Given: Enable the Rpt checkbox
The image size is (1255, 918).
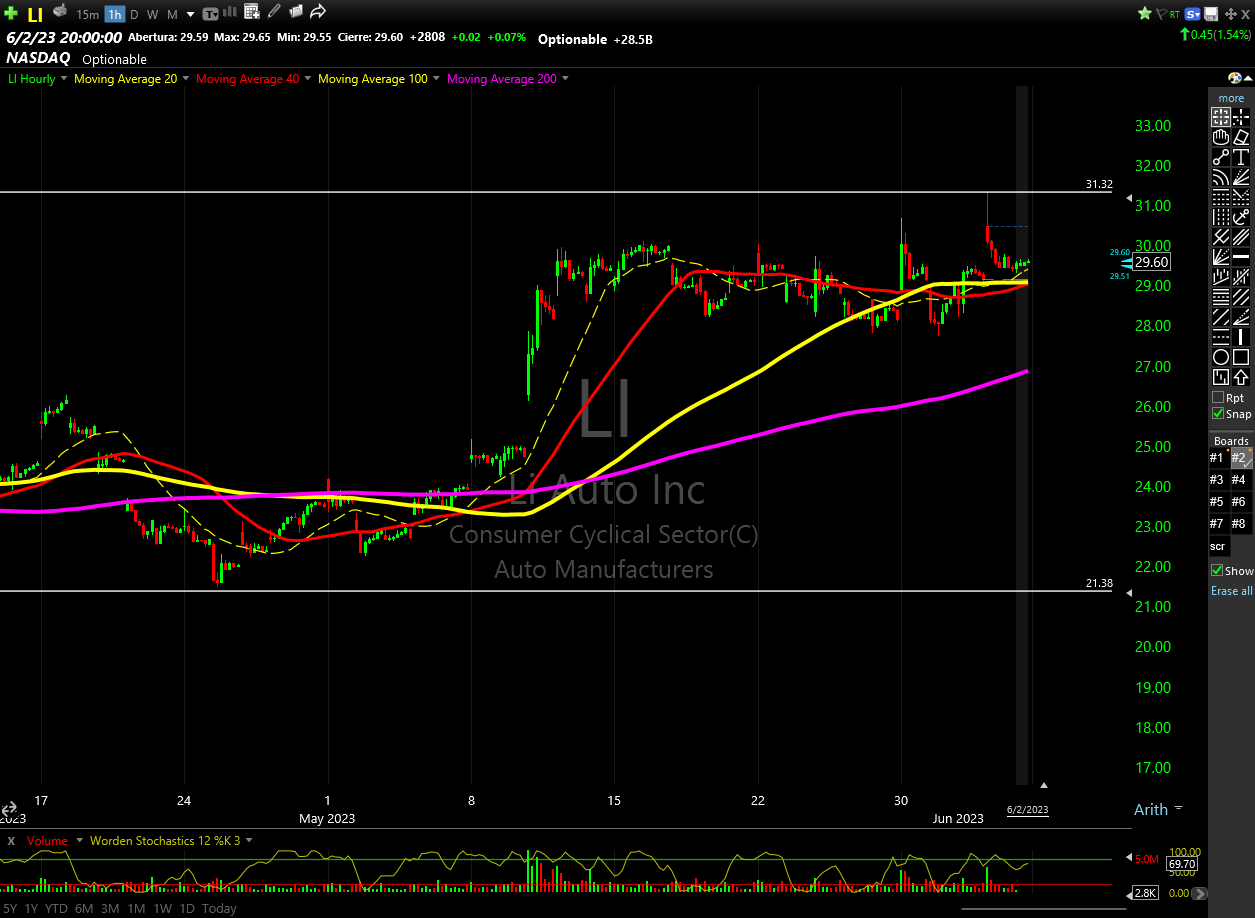Looking at the screenshot, I should [1217, 397].
